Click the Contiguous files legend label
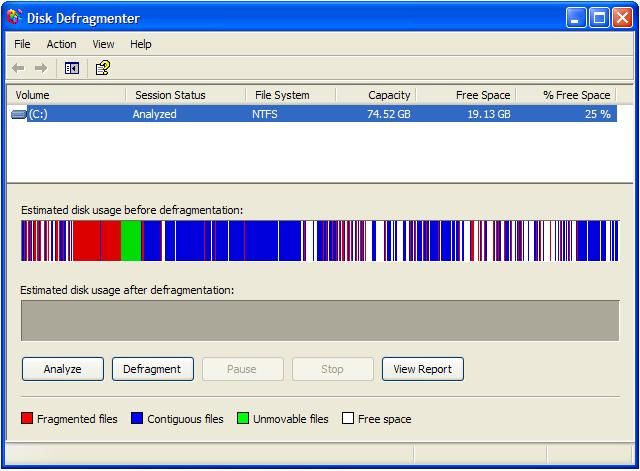640x471 pixels. coord(185,419)
